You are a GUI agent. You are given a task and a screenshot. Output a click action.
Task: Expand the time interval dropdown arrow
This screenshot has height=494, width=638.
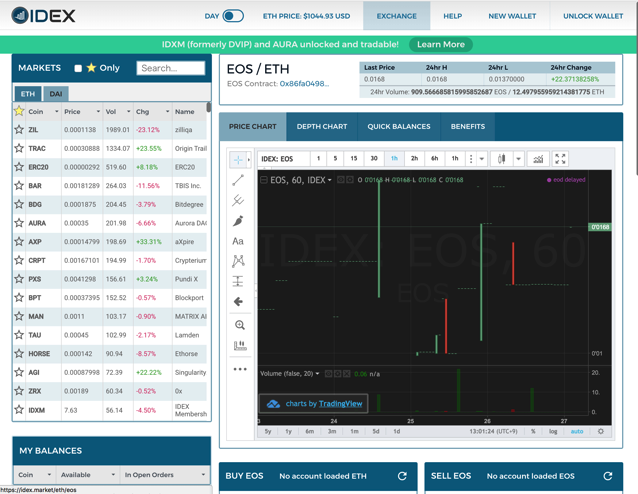[x=482, y=159]
